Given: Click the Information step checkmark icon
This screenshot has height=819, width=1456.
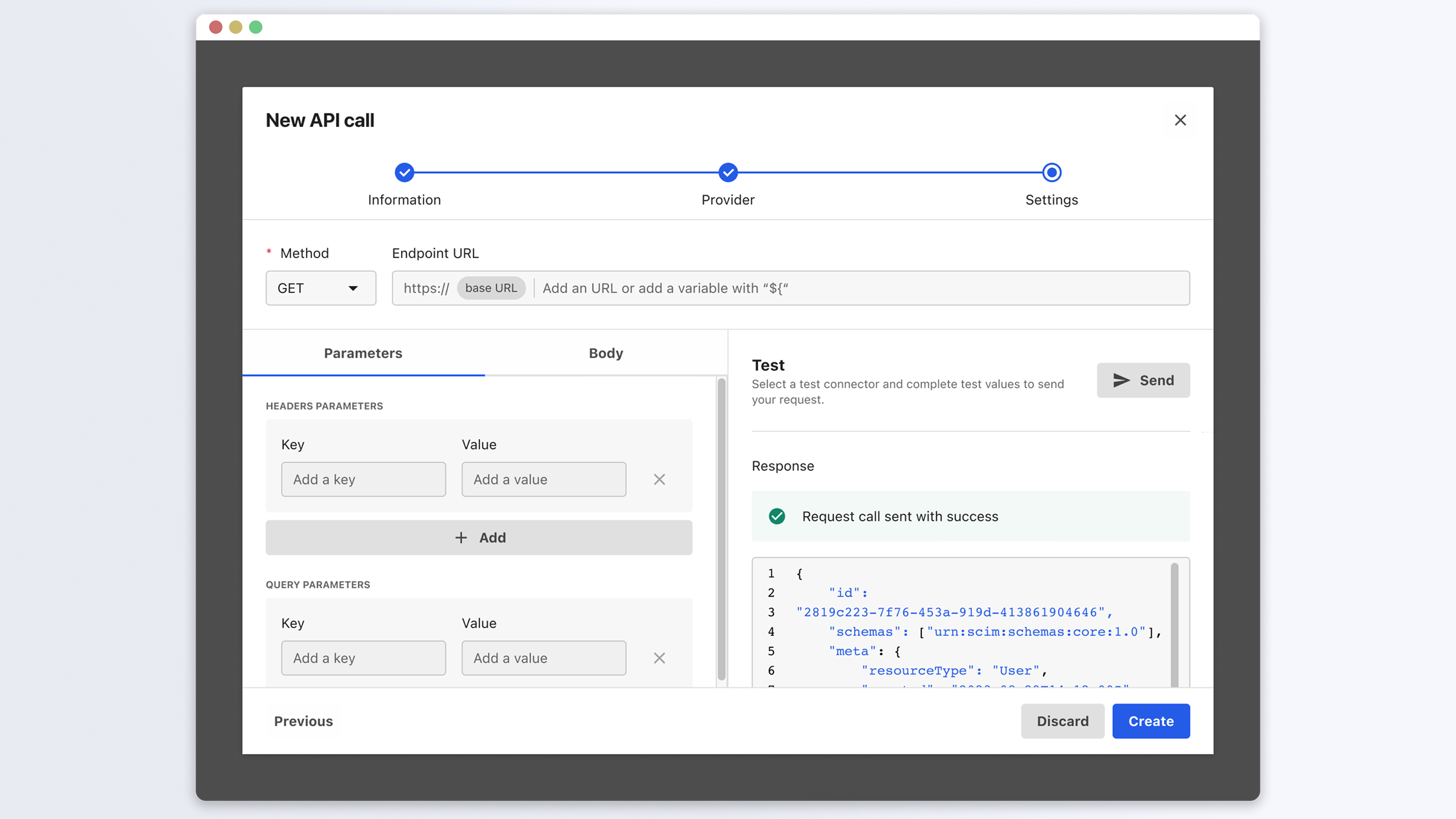Looking at the screenshot, I should [x=404, y=172].
